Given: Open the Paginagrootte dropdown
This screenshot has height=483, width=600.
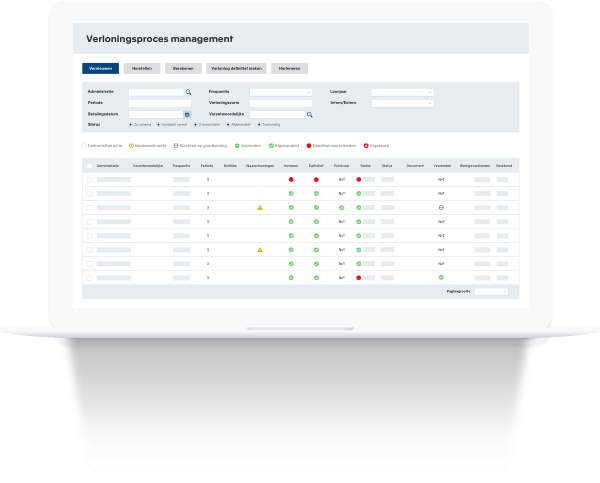Looking at the screenshot, I should click(x=491, y=291).
